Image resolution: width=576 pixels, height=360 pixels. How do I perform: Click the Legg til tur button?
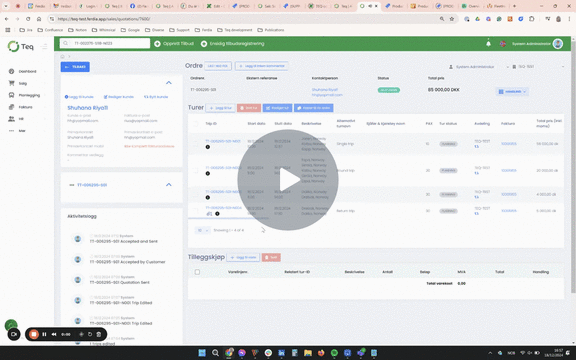(220, 108)
